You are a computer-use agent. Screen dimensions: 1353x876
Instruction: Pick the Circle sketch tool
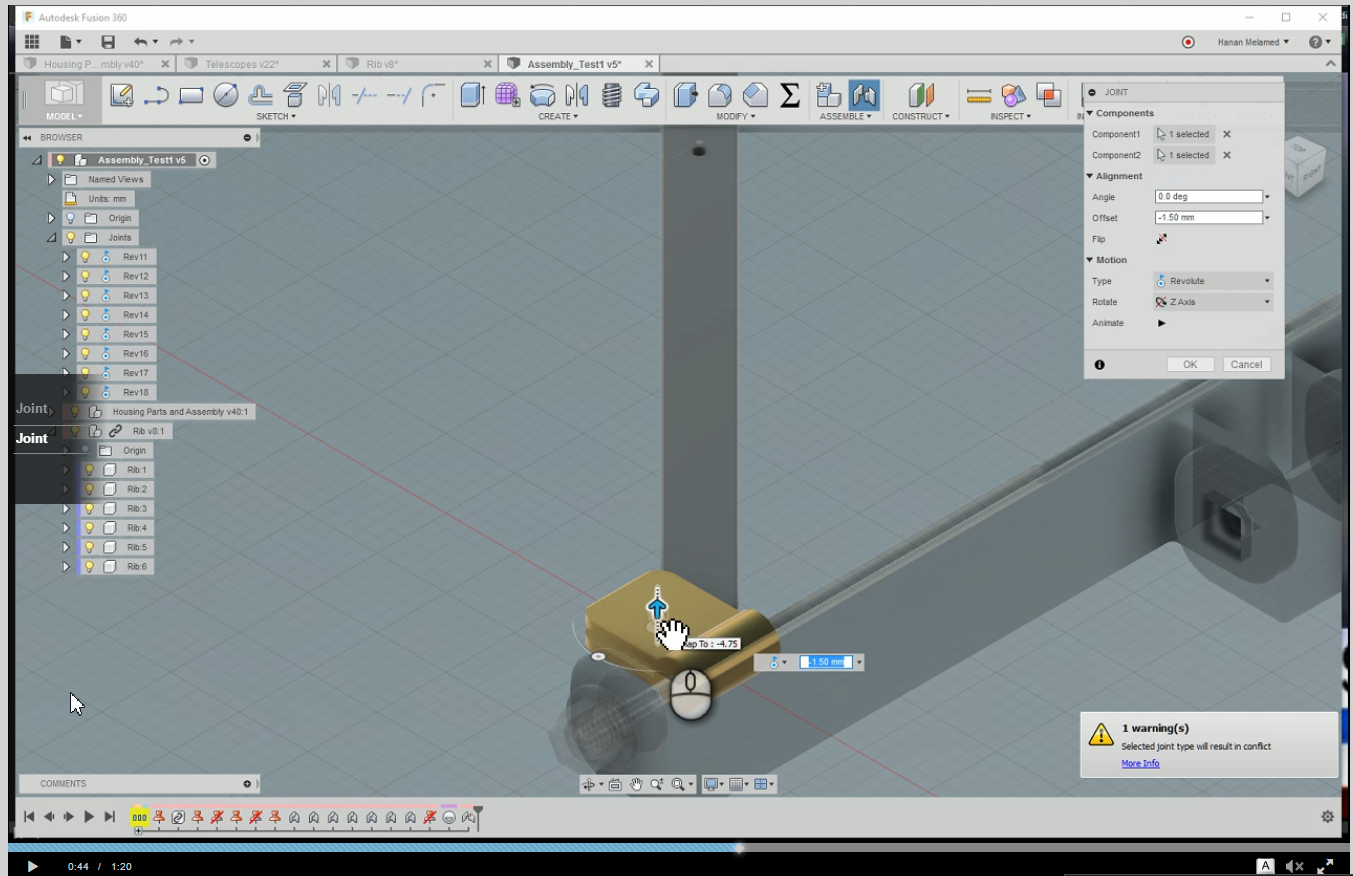click(226, 95)
